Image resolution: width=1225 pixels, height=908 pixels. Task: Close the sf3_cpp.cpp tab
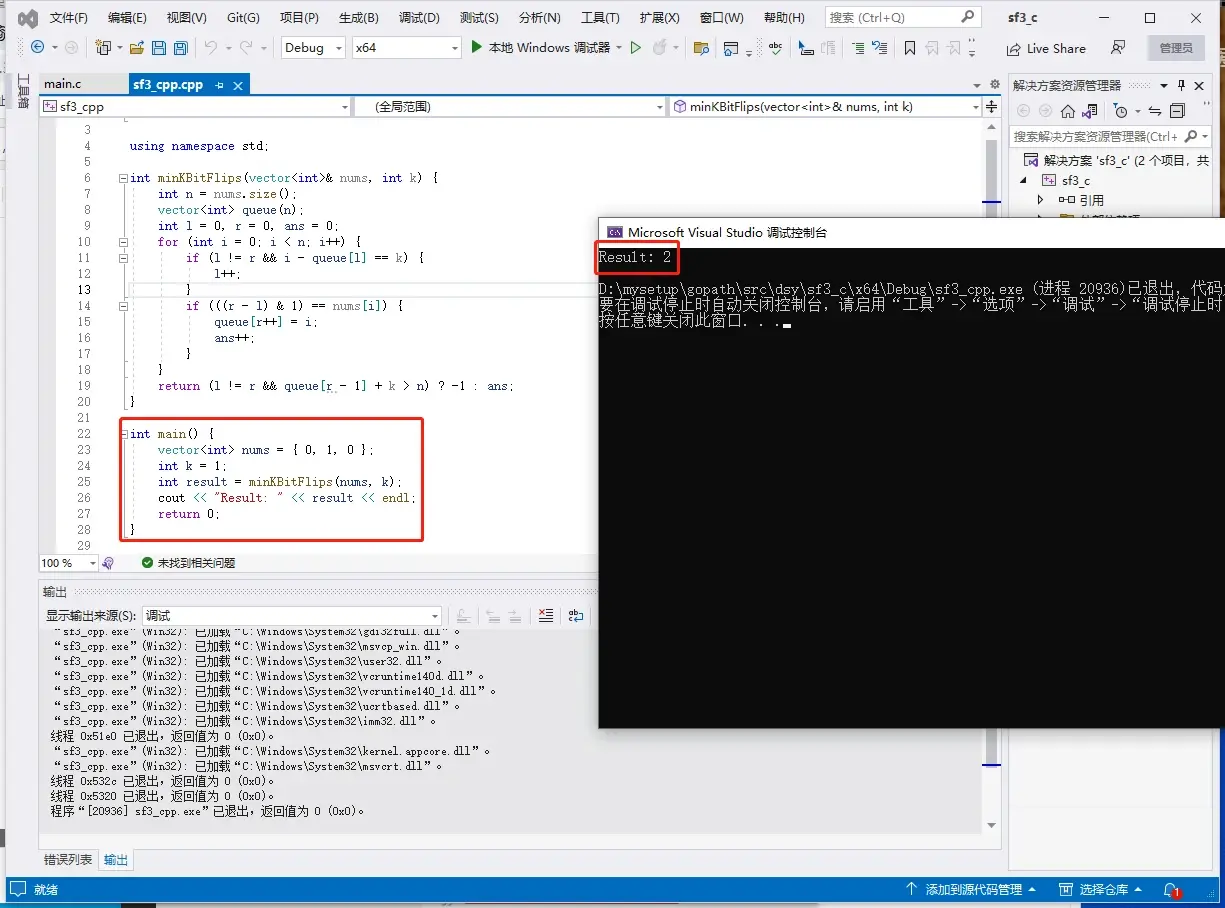[x=238, y=85]
